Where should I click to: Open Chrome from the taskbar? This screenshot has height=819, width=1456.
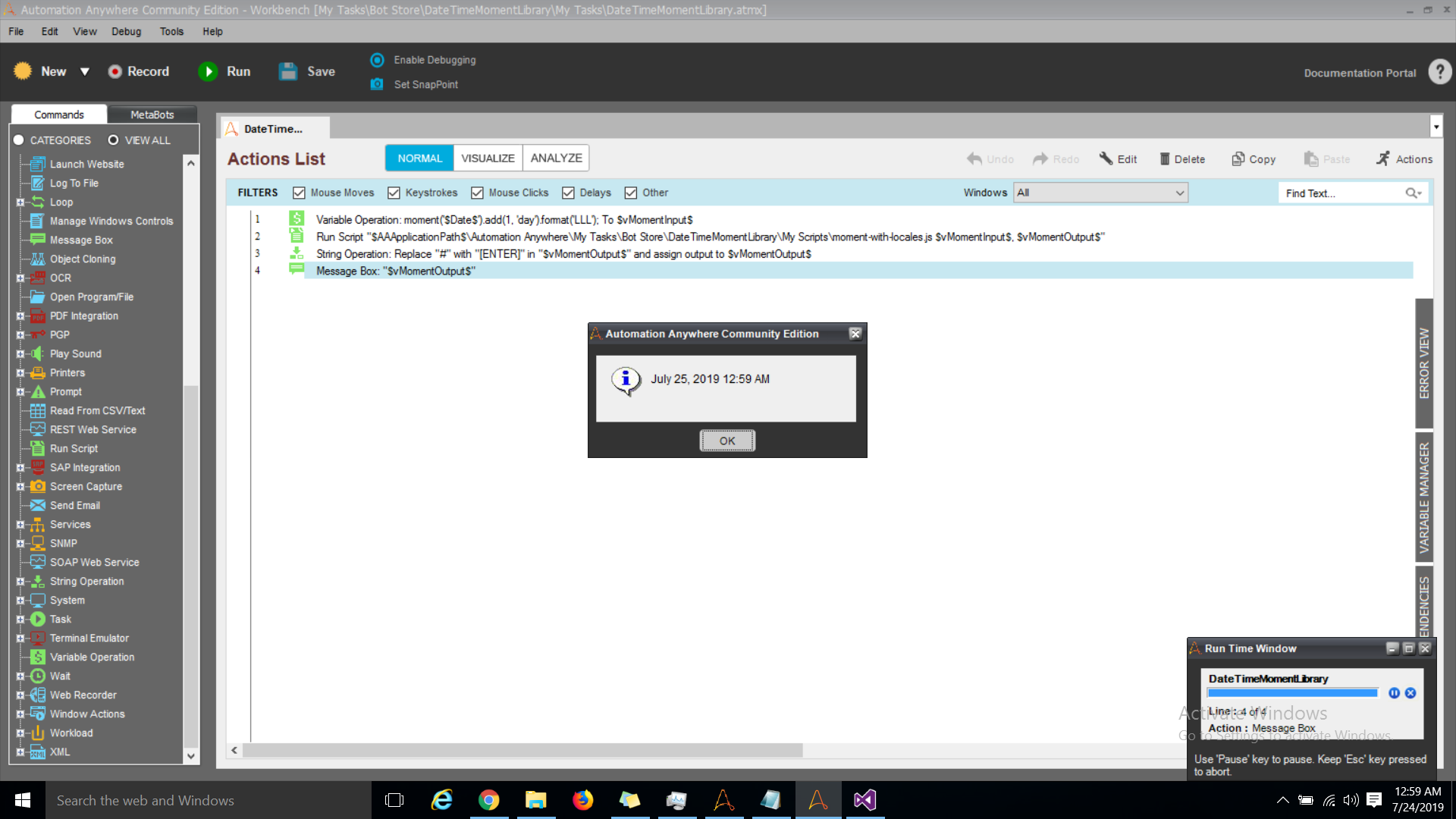tap(489, 800)
